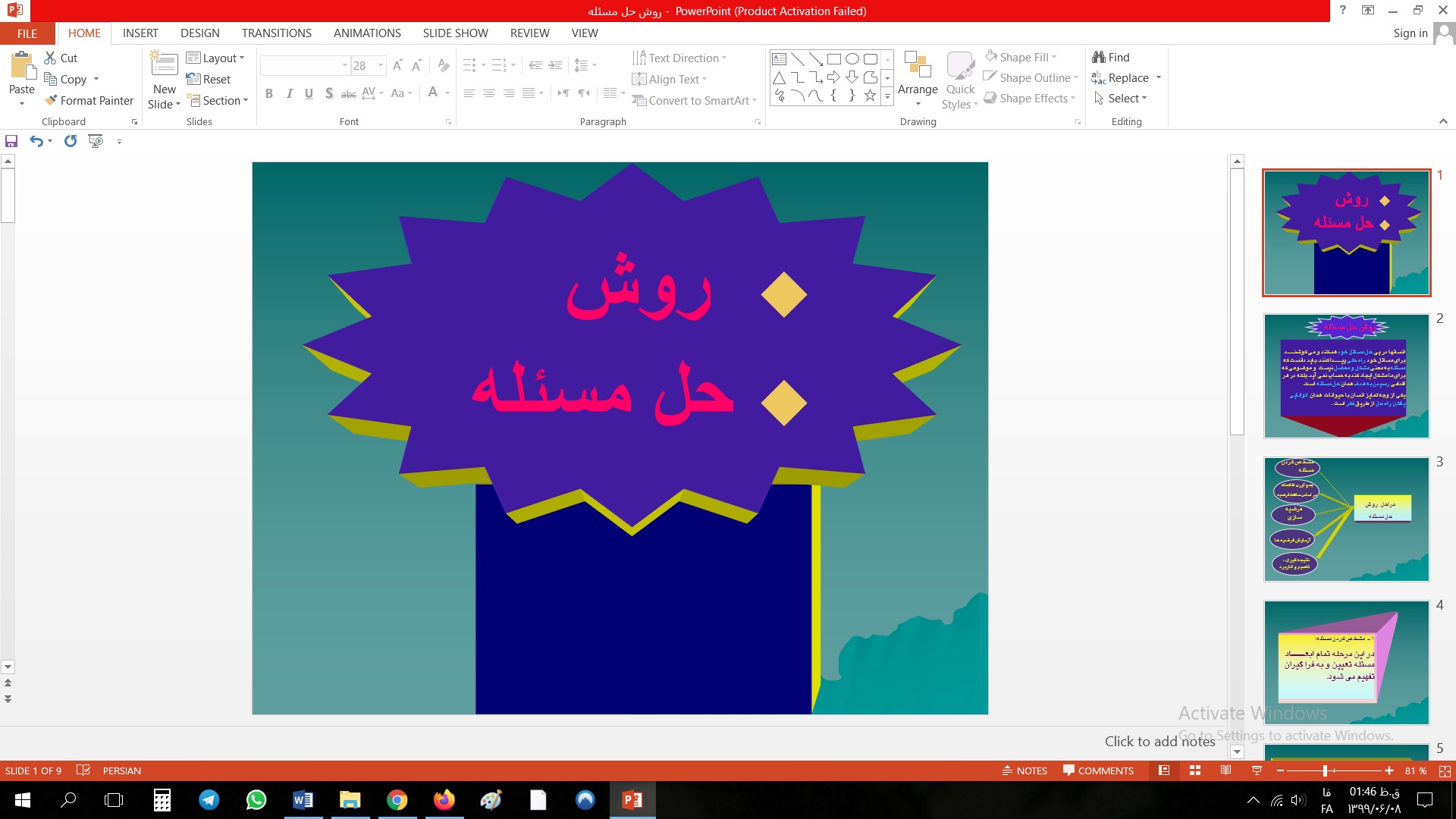This screenshot has height=819, width=1456.
Task: Start slideshow from status bar icon
Action: [x=1257, y=770]
